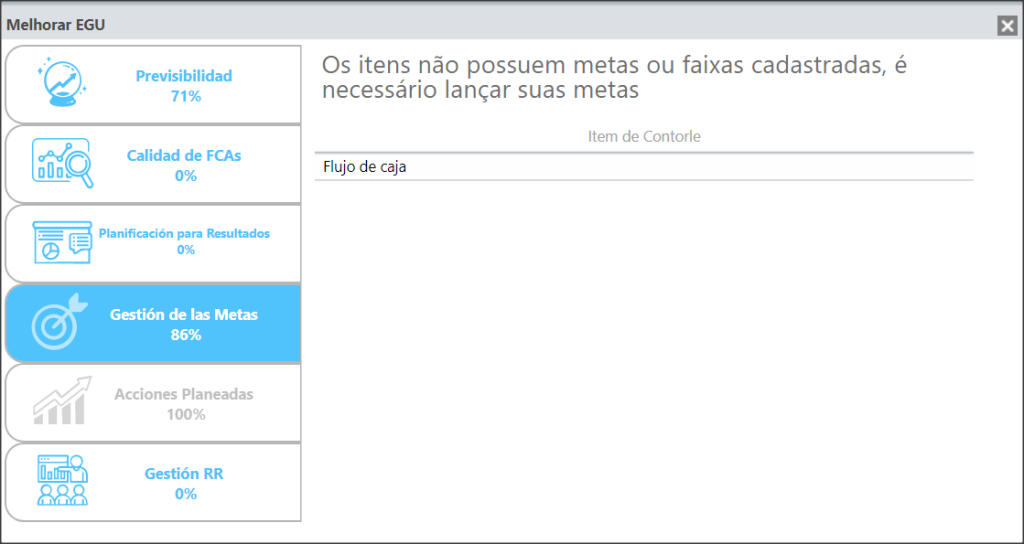Open the Previsibilidad tab label
Screen dimensions: 1024x544
(x=184, y=76)
